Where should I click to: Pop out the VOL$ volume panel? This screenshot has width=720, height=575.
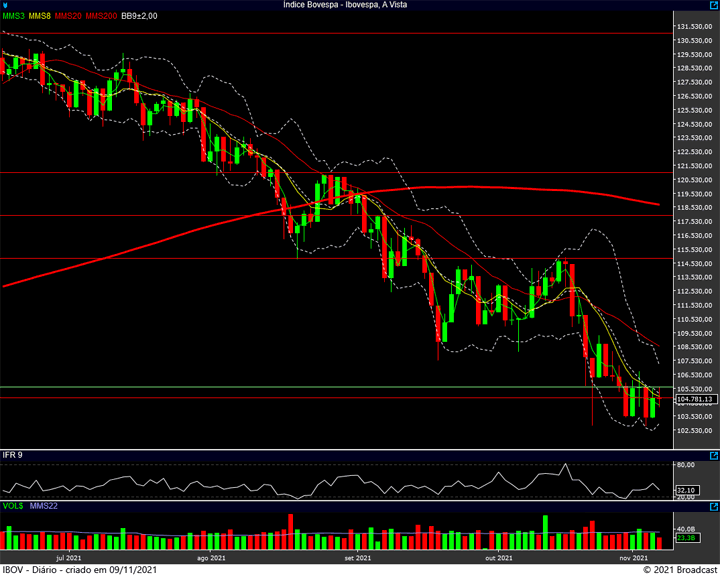714,507
